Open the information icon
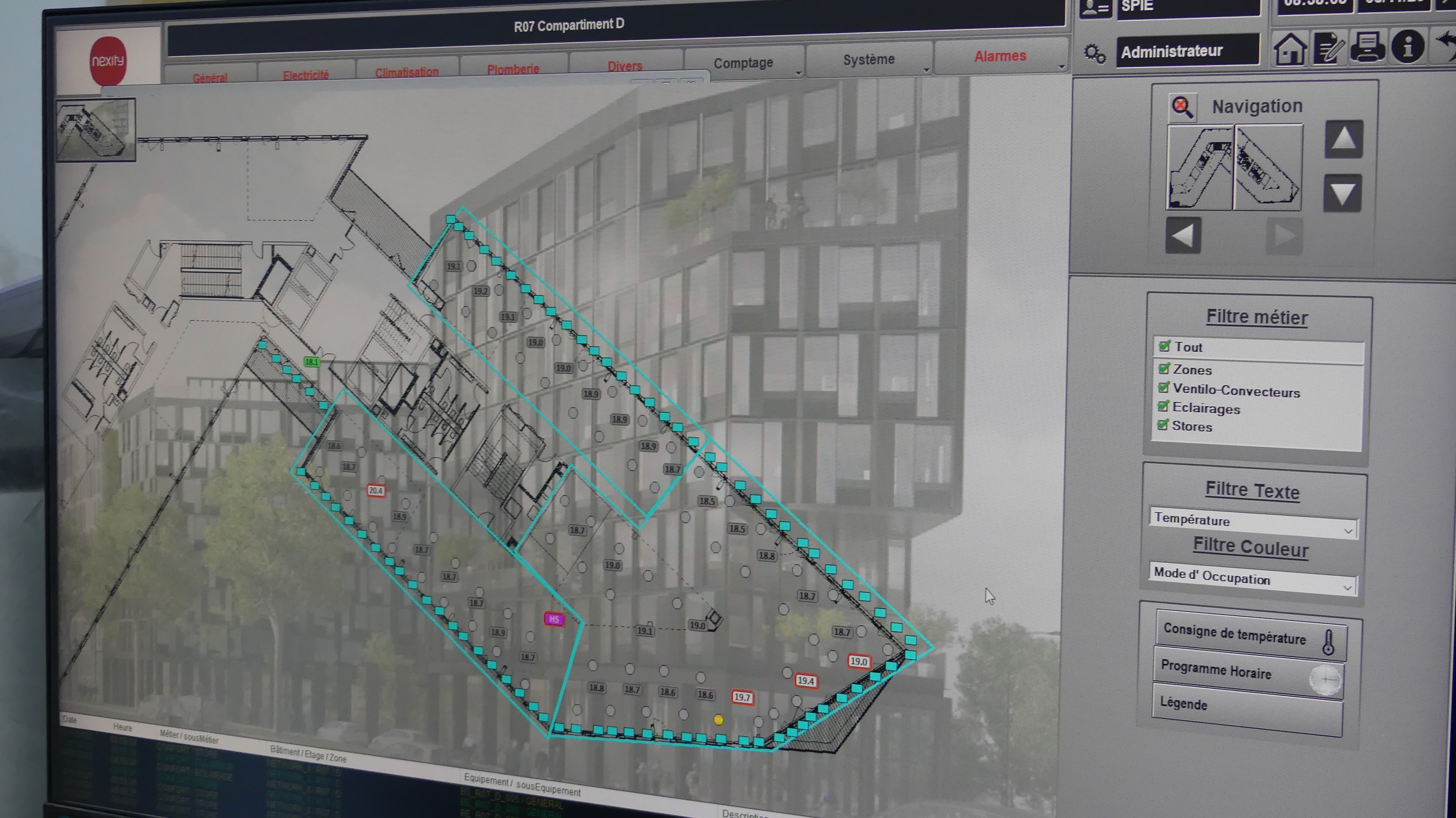The image size is (1456, 818). [x=1407, y=46]
